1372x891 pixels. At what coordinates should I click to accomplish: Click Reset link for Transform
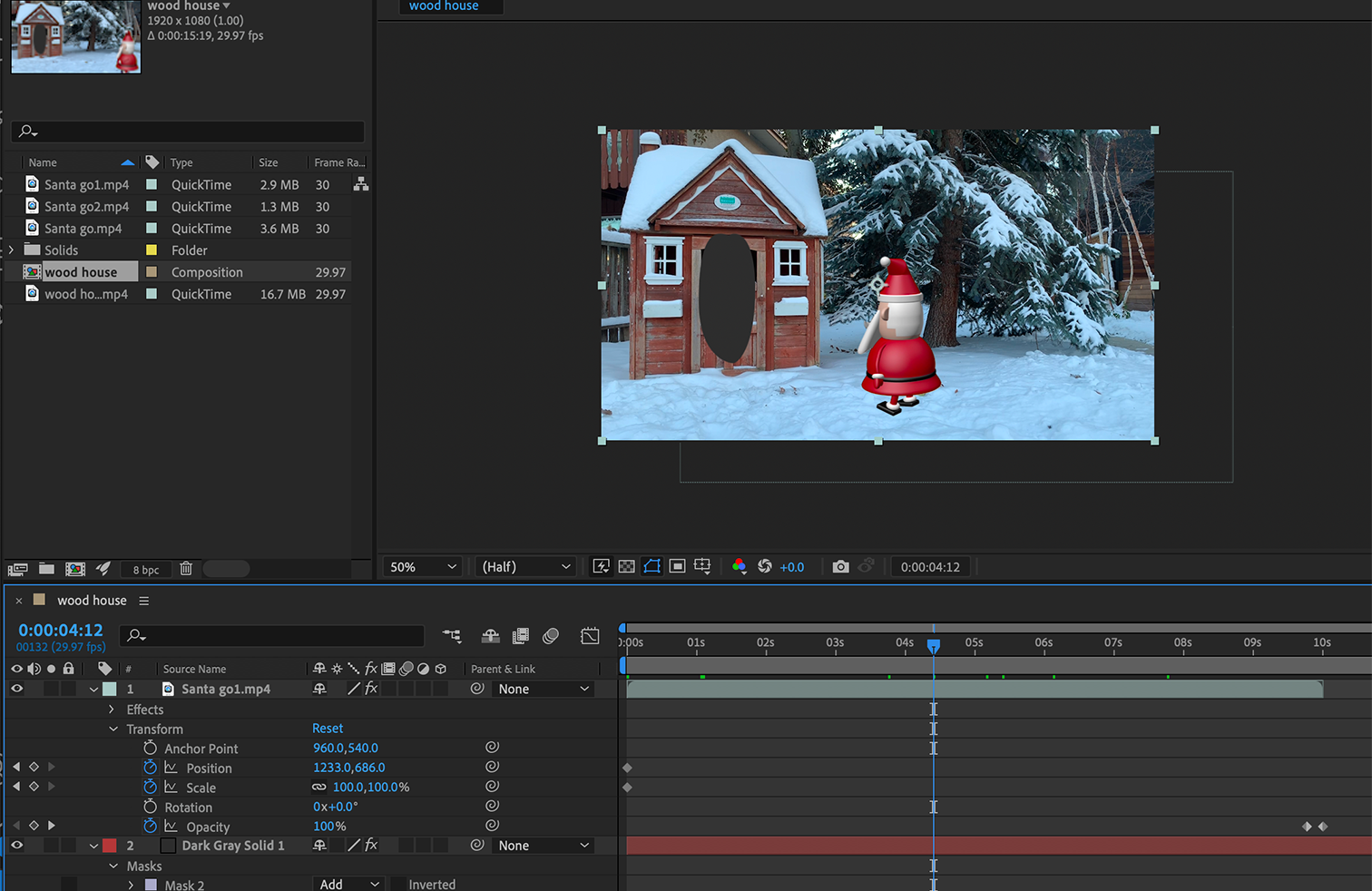[328, 729]
